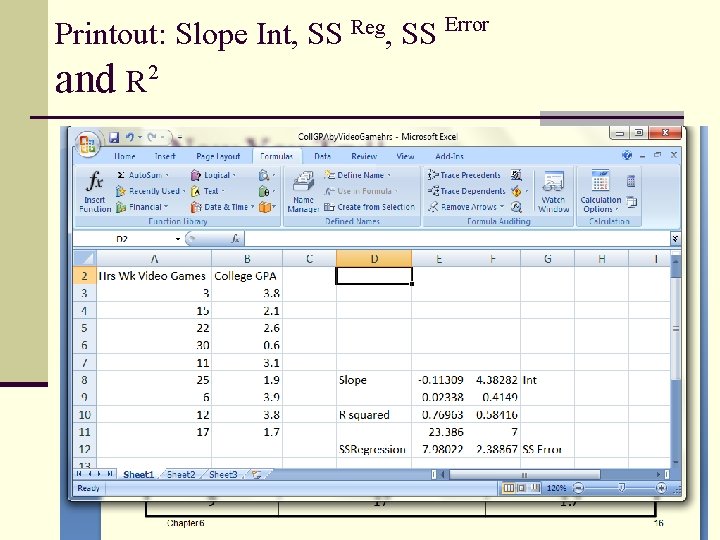Select the 'SSRegression' label cell
This screenshot has height=540, width=720.
pyautogui.click(x=374, y=449)
